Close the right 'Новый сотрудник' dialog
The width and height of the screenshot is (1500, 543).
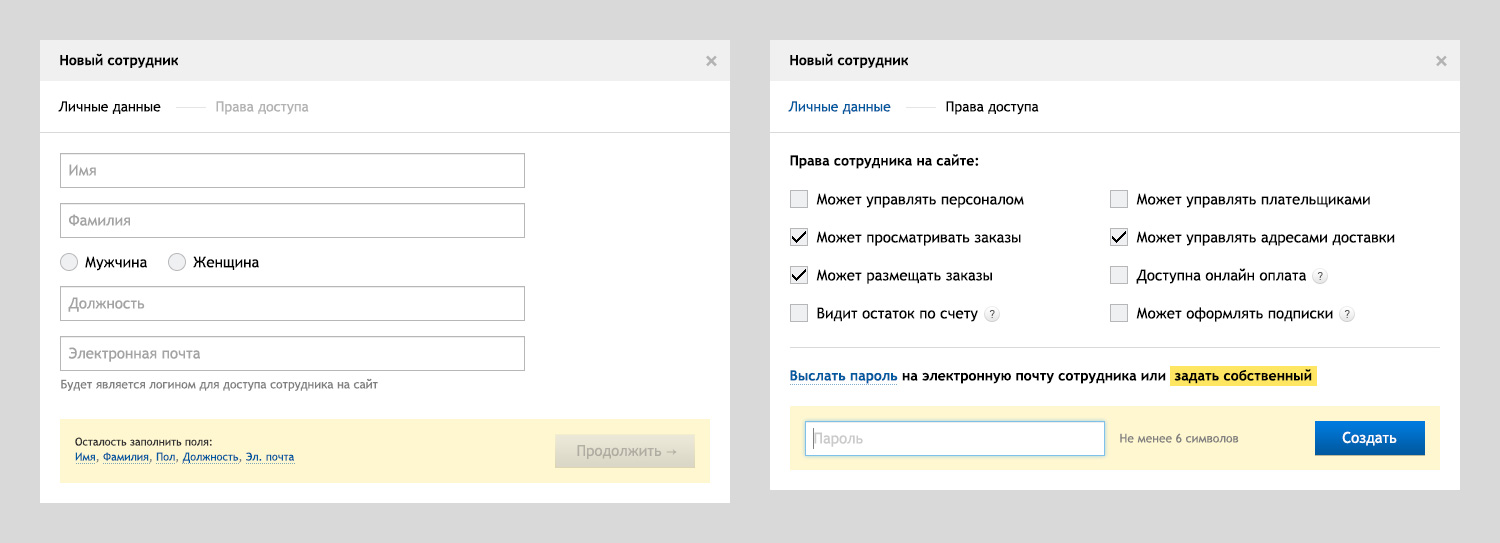(1441, 61)
